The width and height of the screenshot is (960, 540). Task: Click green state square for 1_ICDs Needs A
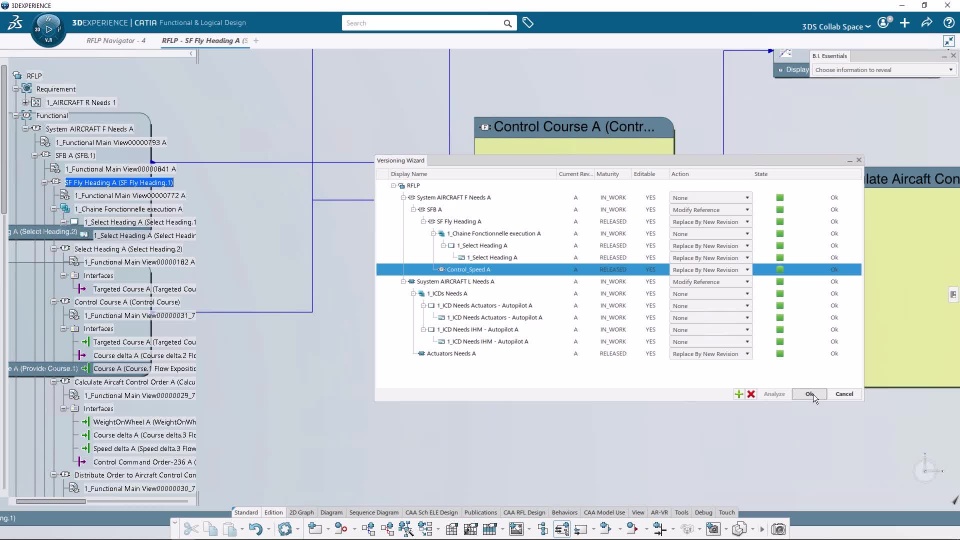[779, 294]
